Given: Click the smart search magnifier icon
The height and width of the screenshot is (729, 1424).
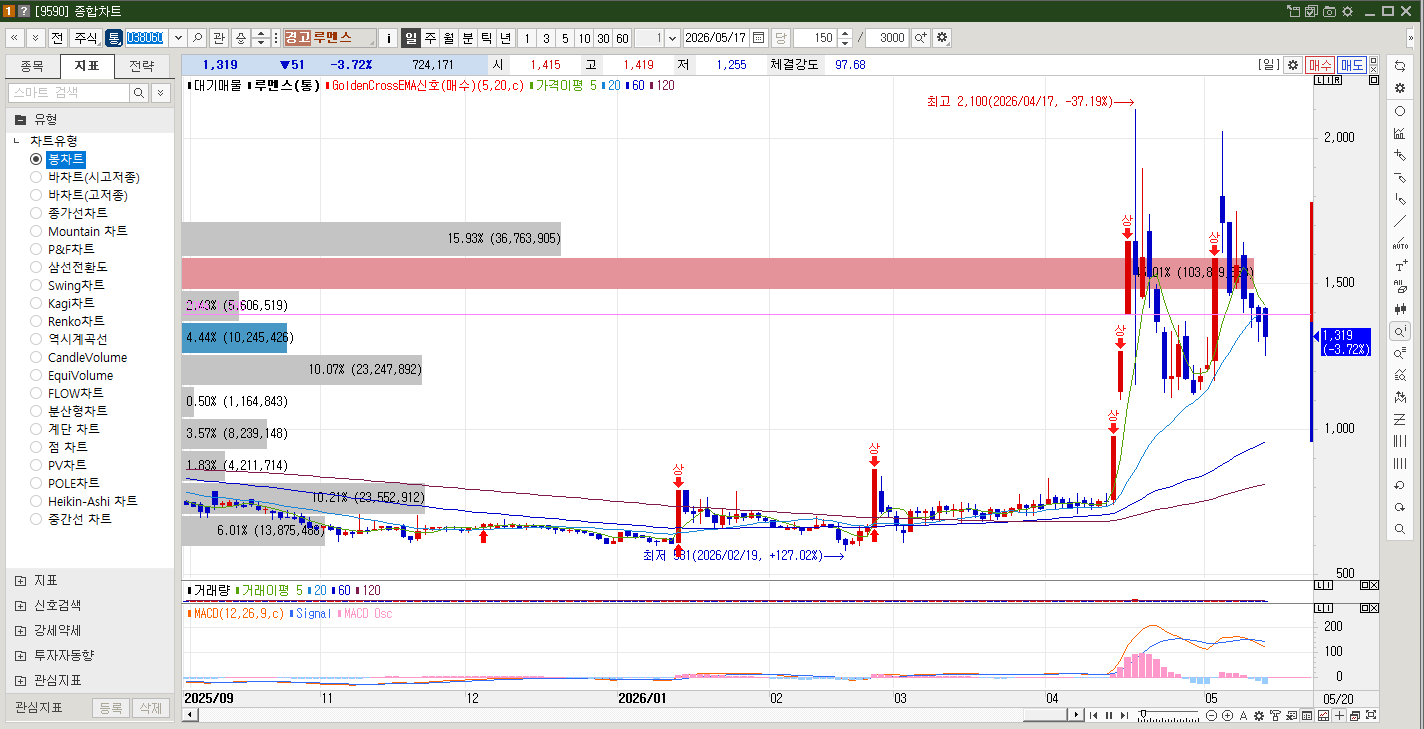Looking at the screenshot, I should (x=139, y=93).
